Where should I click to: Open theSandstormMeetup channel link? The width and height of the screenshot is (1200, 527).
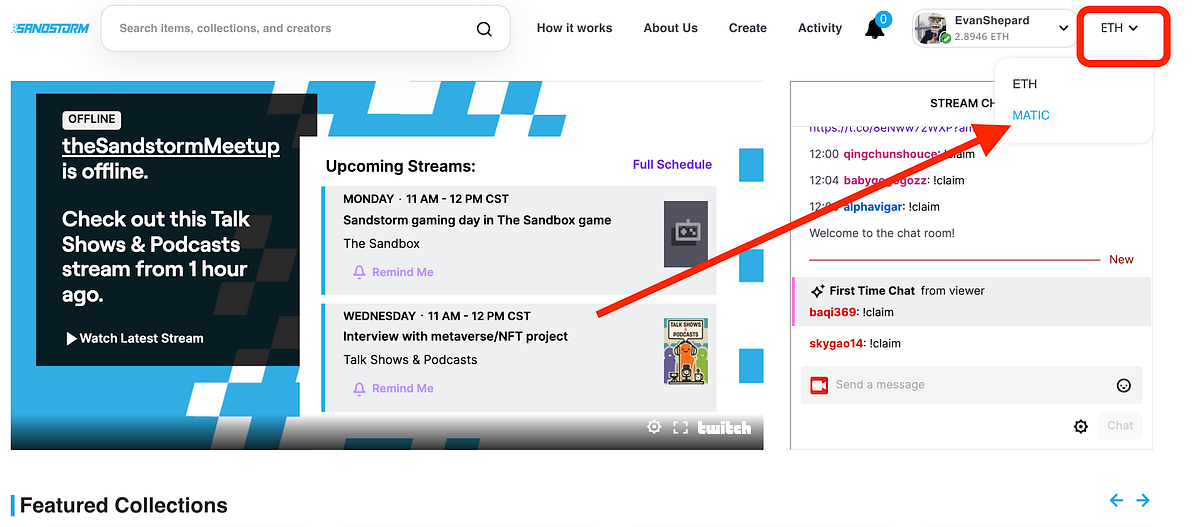[171, 146]
